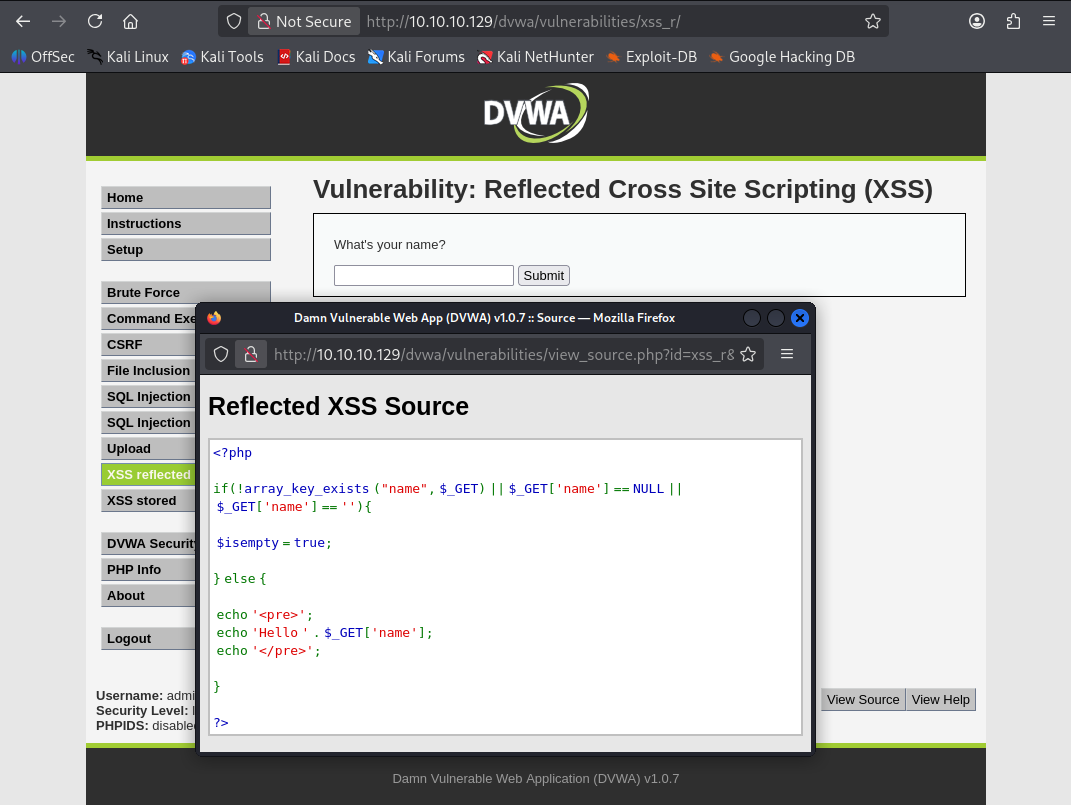Click the name text input field
Screen dimensions: 1071x805
click(x=423, y=275)
